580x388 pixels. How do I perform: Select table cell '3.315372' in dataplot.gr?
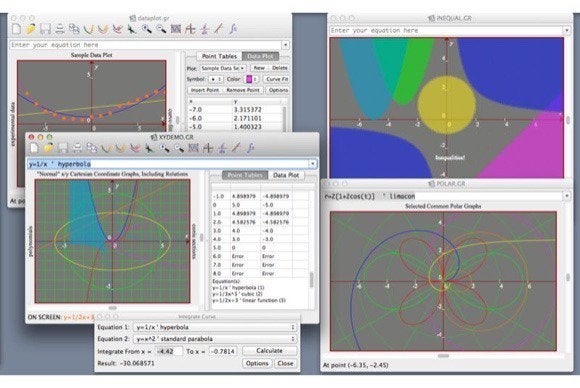pos(247,110)
